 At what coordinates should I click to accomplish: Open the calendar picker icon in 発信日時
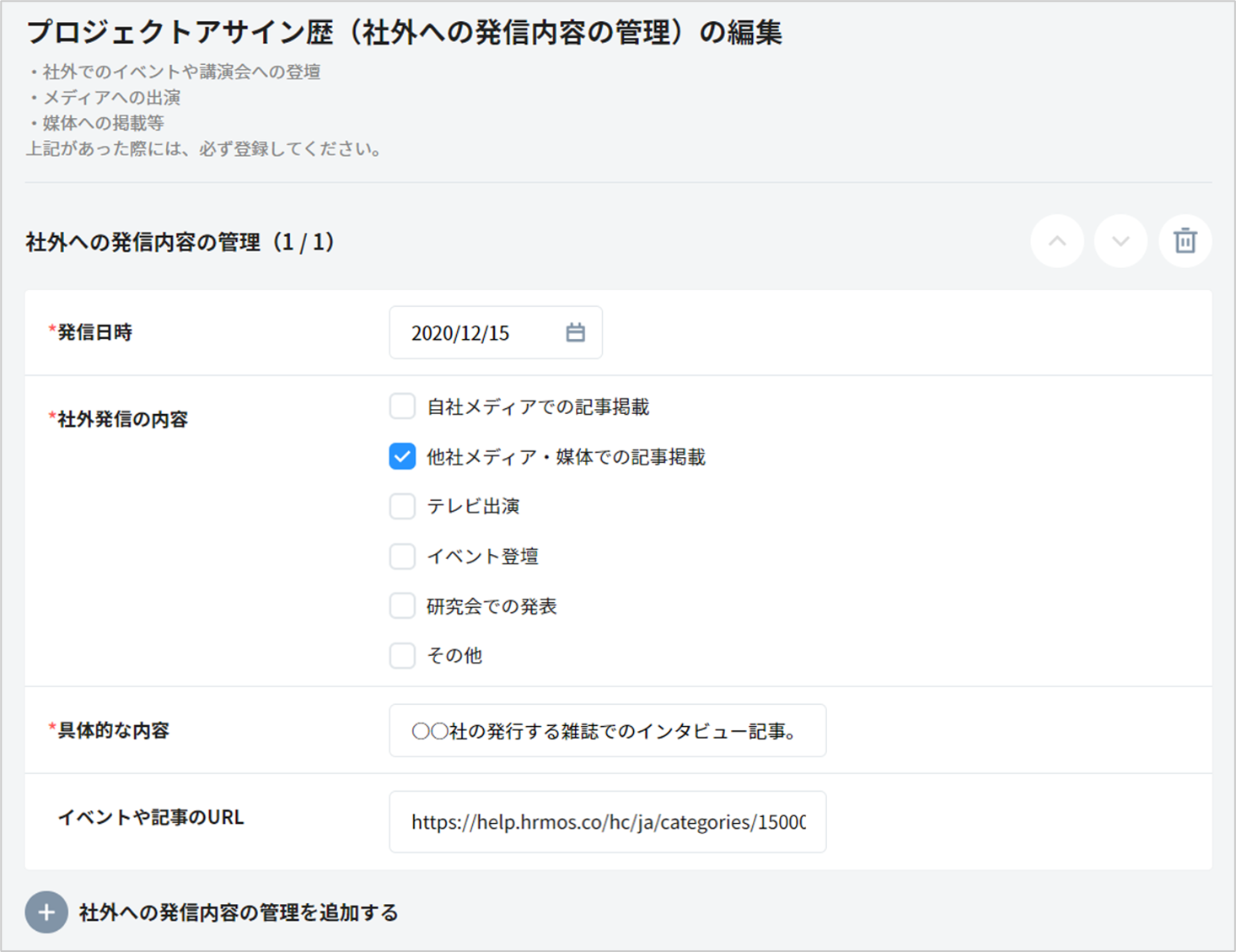575,332
